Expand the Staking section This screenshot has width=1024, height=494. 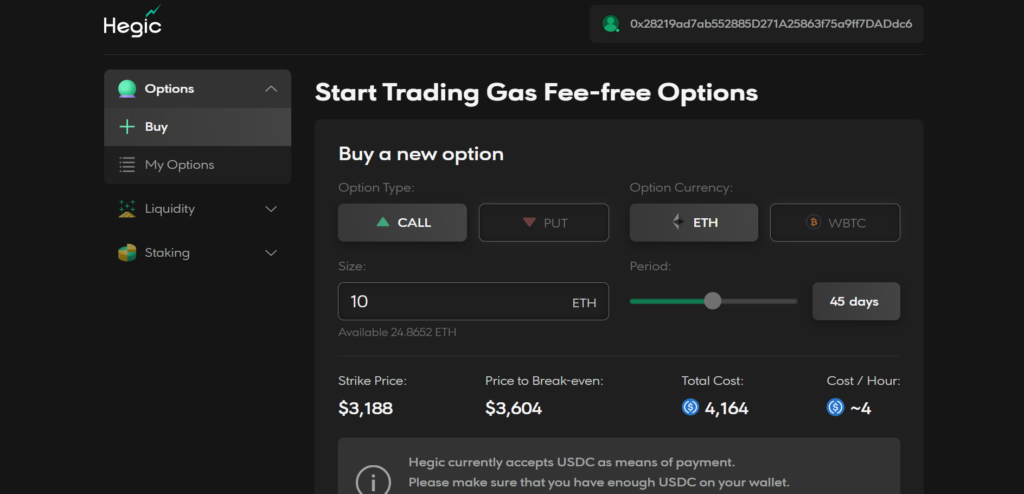(271, 253)
